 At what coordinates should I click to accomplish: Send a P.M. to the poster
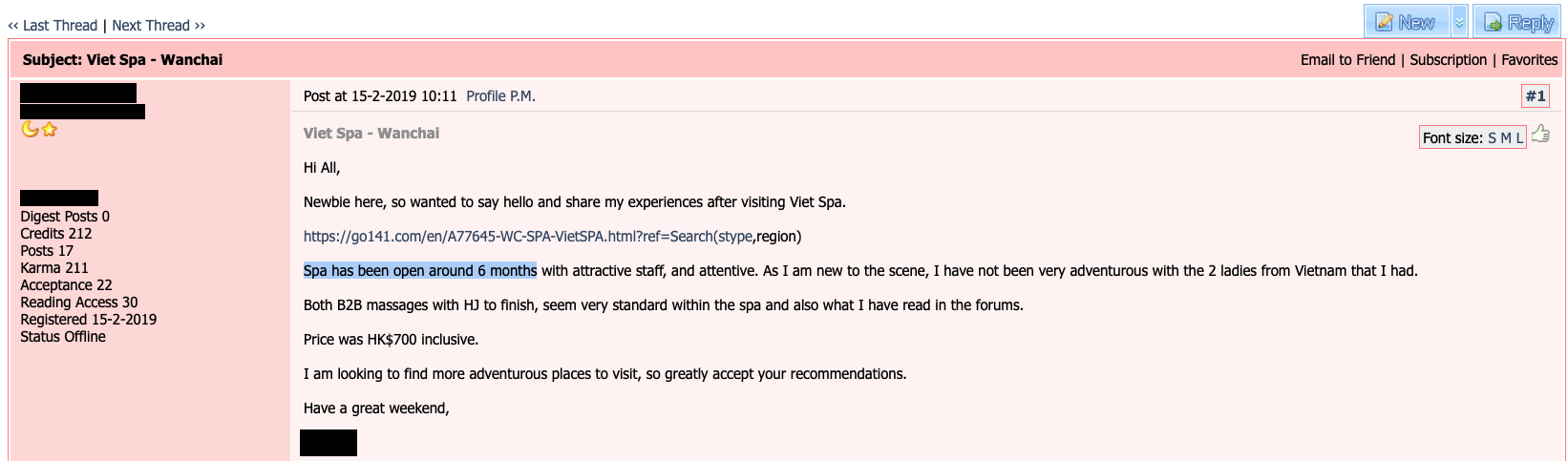coord(522,96)
